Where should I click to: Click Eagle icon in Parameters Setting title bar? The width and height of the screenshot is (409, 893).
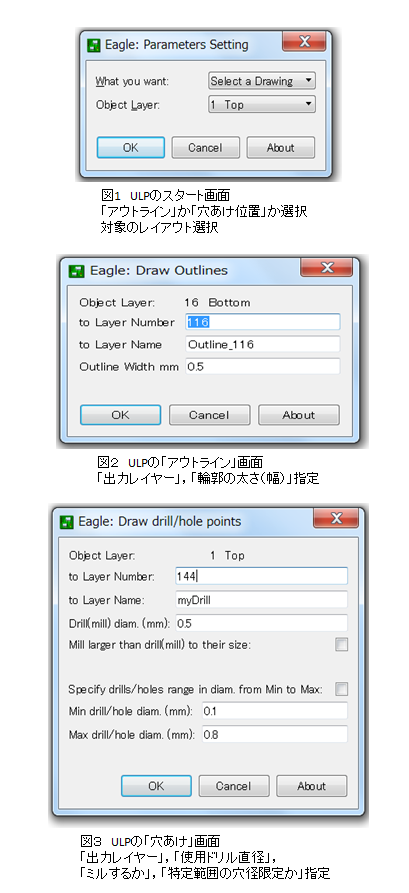pos(94,45)
